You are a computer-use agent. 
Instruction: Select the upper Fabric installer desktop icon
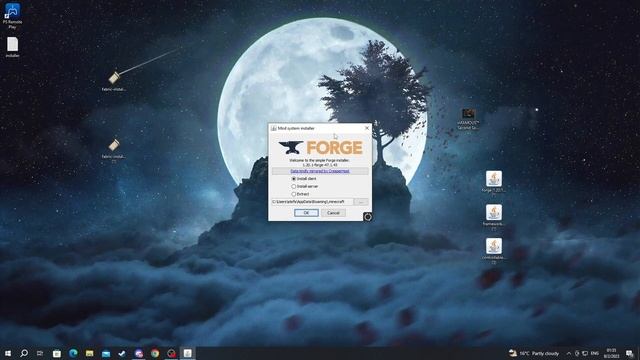point(114,81)
